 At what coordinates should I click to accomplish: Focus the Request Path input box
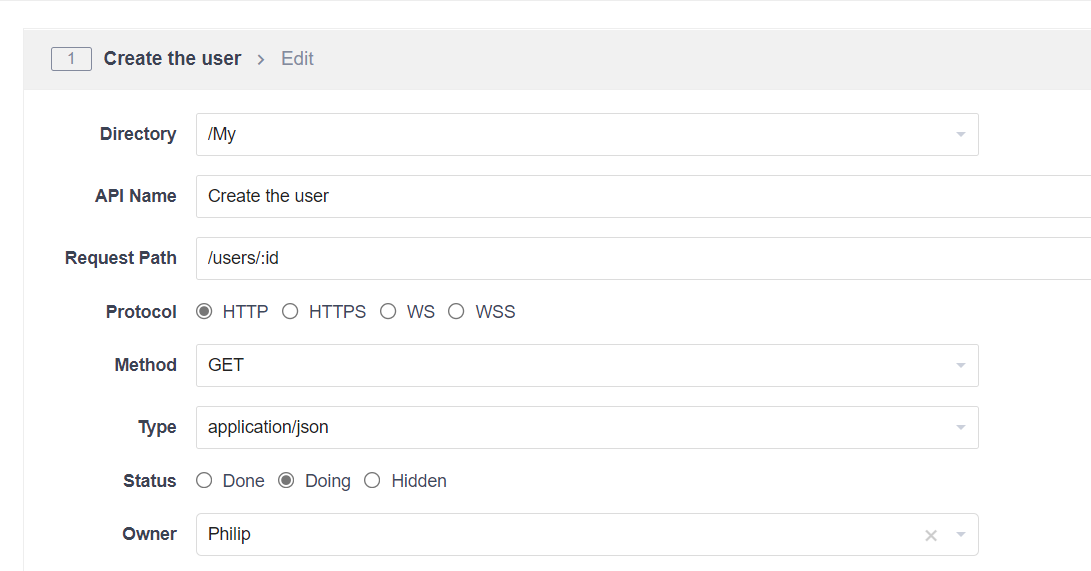pos(640,258)
